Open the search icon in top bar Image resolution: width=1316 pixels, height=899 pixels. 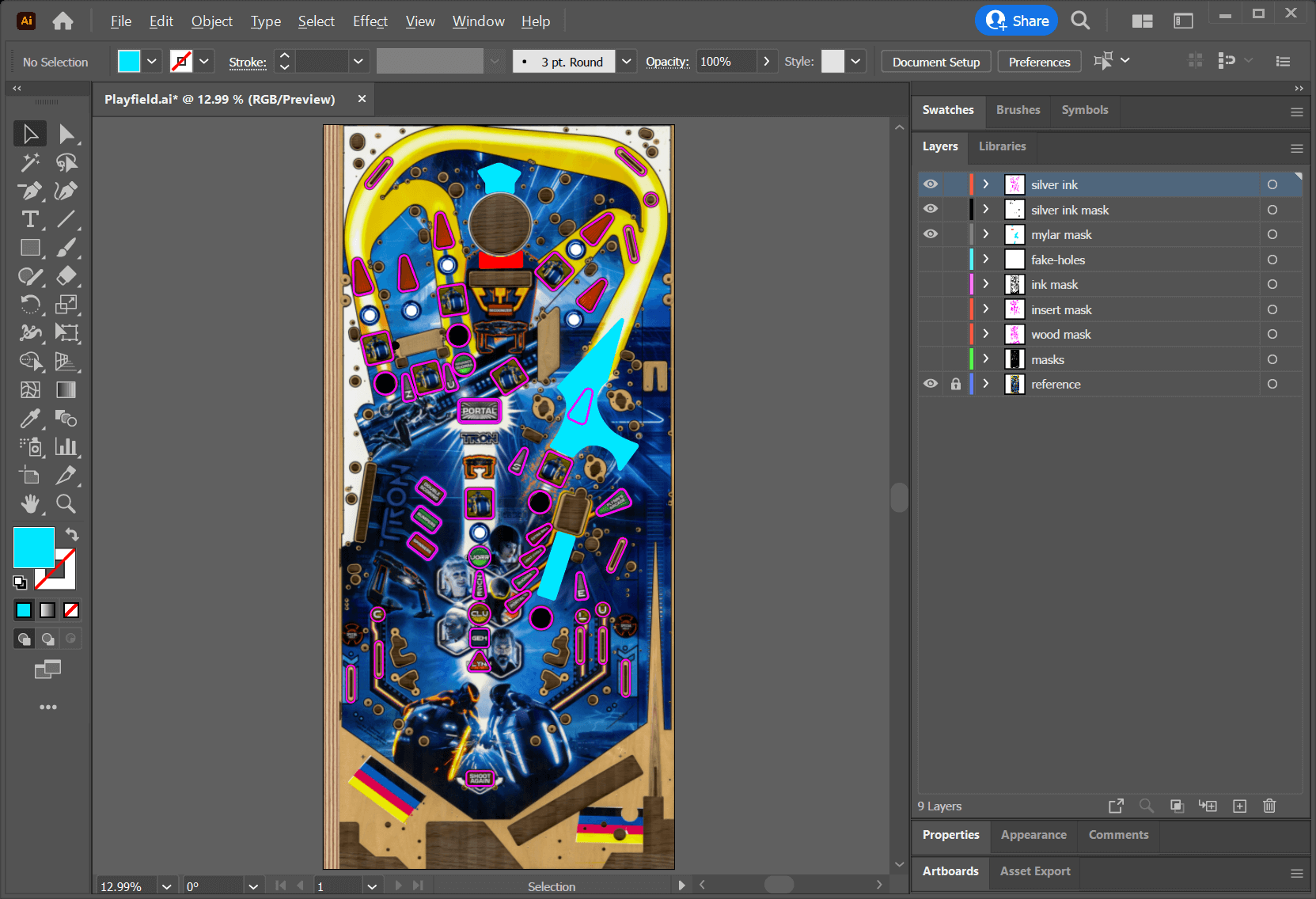[x=1080, y=21]
